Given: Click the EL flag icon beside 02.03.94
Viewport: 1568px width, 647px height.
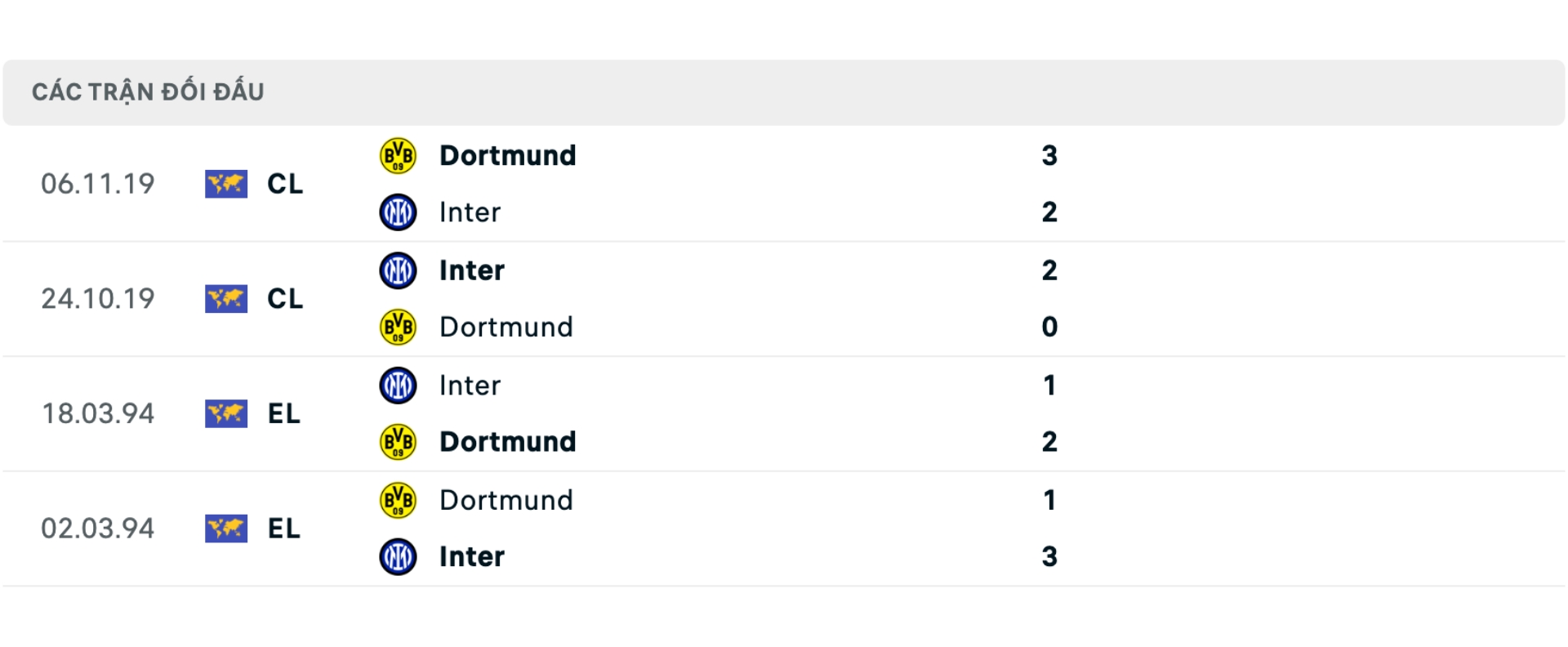Looking at the screenshot, I should click(x=225, y=529).
